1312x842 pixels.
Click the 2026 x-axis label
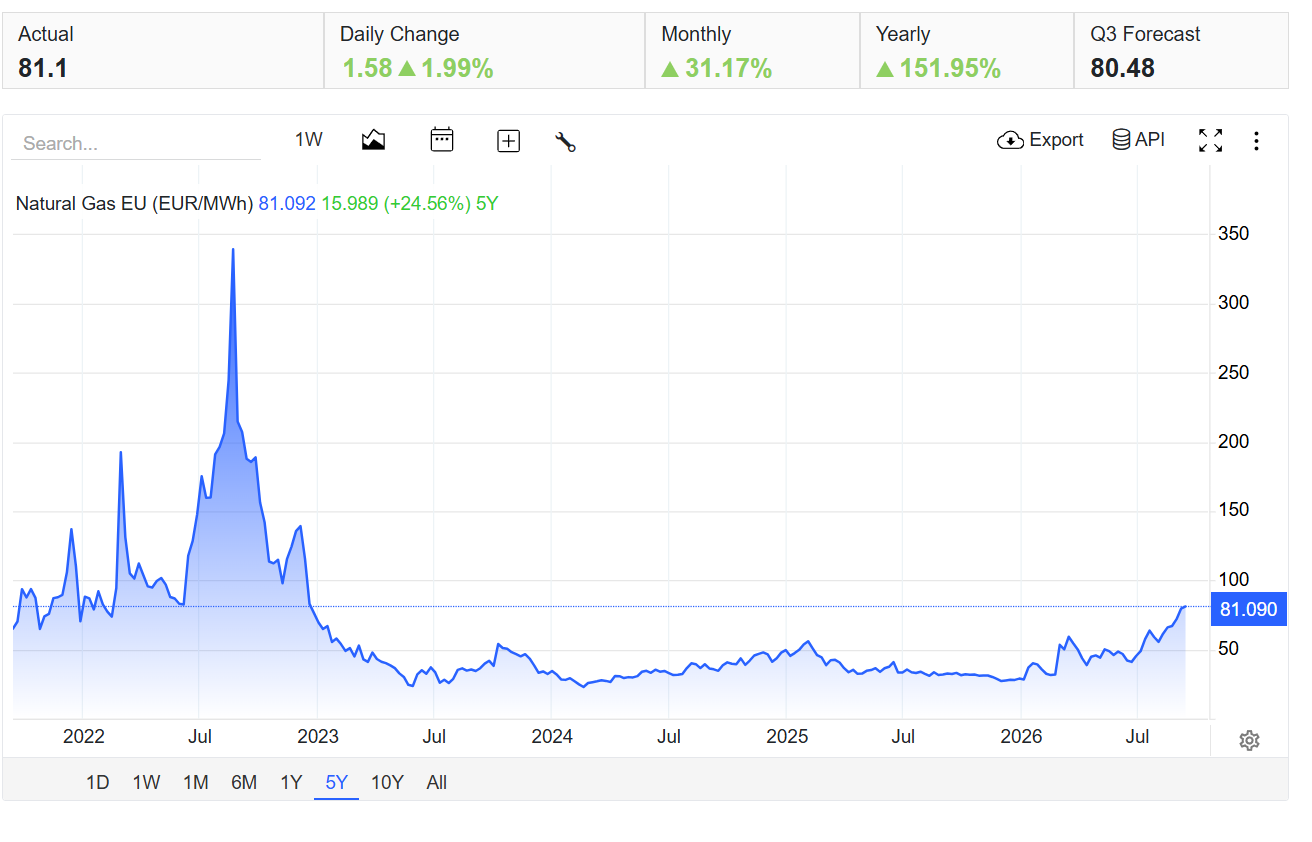1021,737
